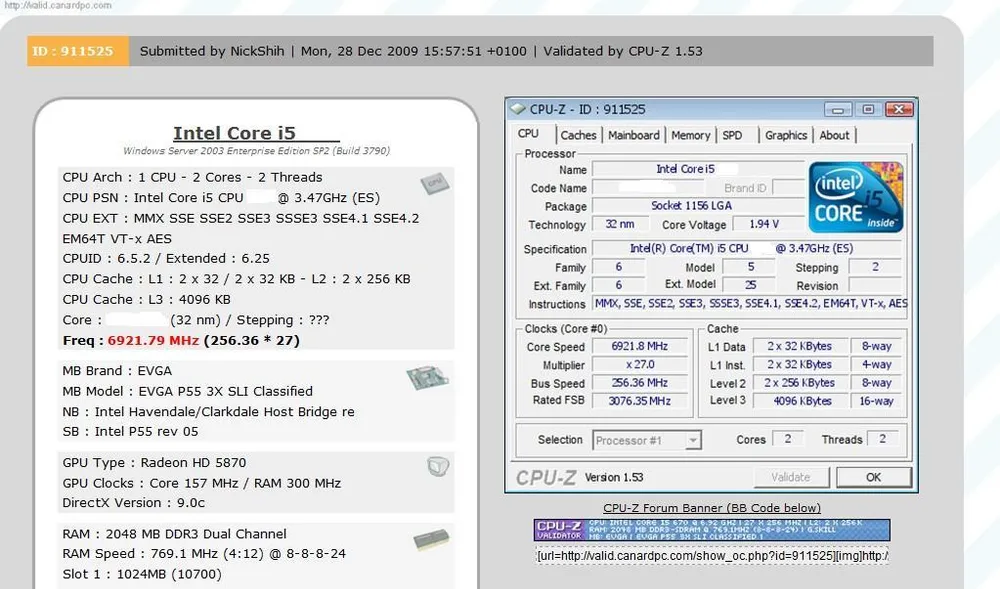Click the EVGA motherboard icon
The width and height of the screenshot is (1000, 589).
click(x=426, y=379)
